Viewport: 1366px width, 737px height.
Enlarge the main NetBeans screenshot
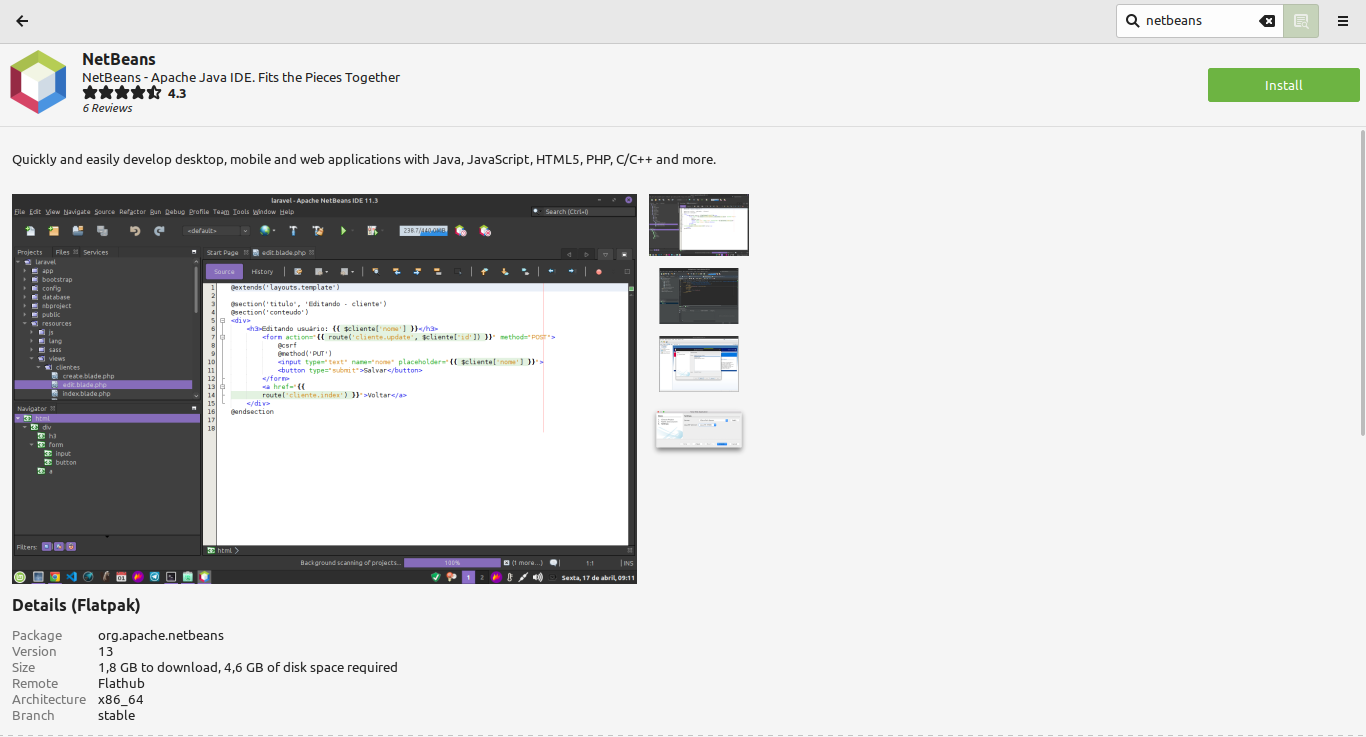[x=325, y=389]
